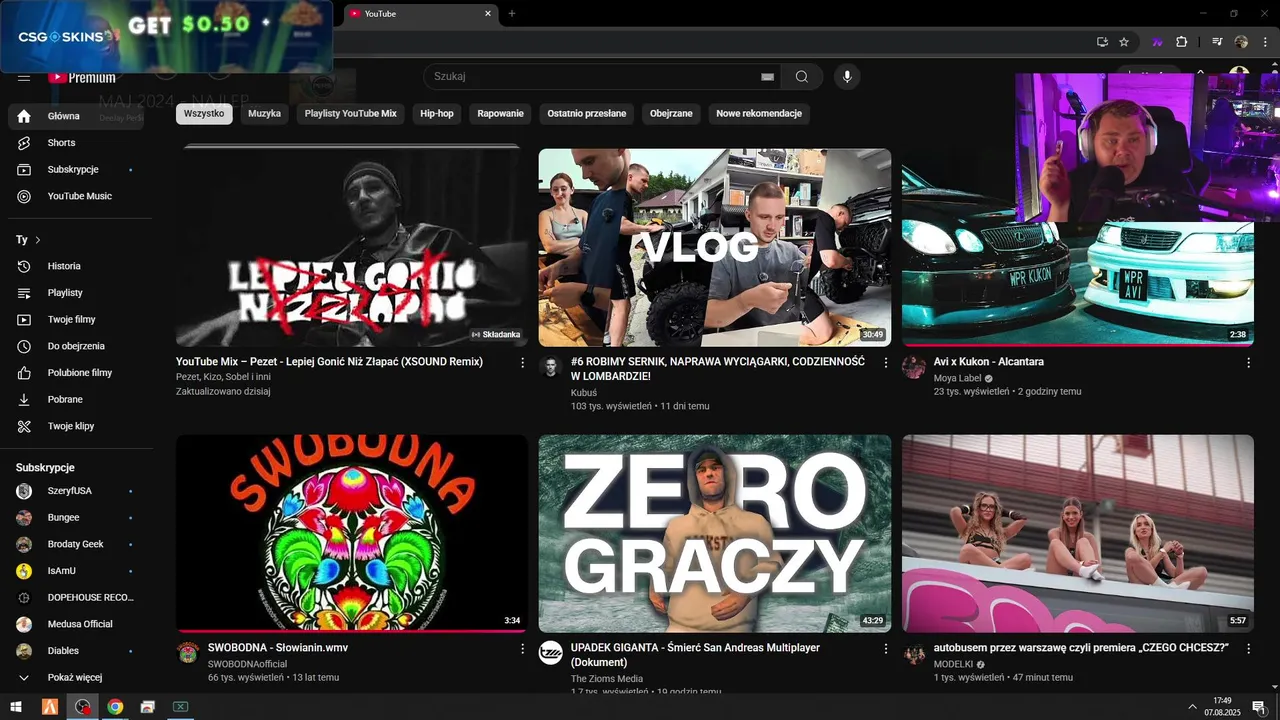Show hidden system tray icons

pos(1192,707)
